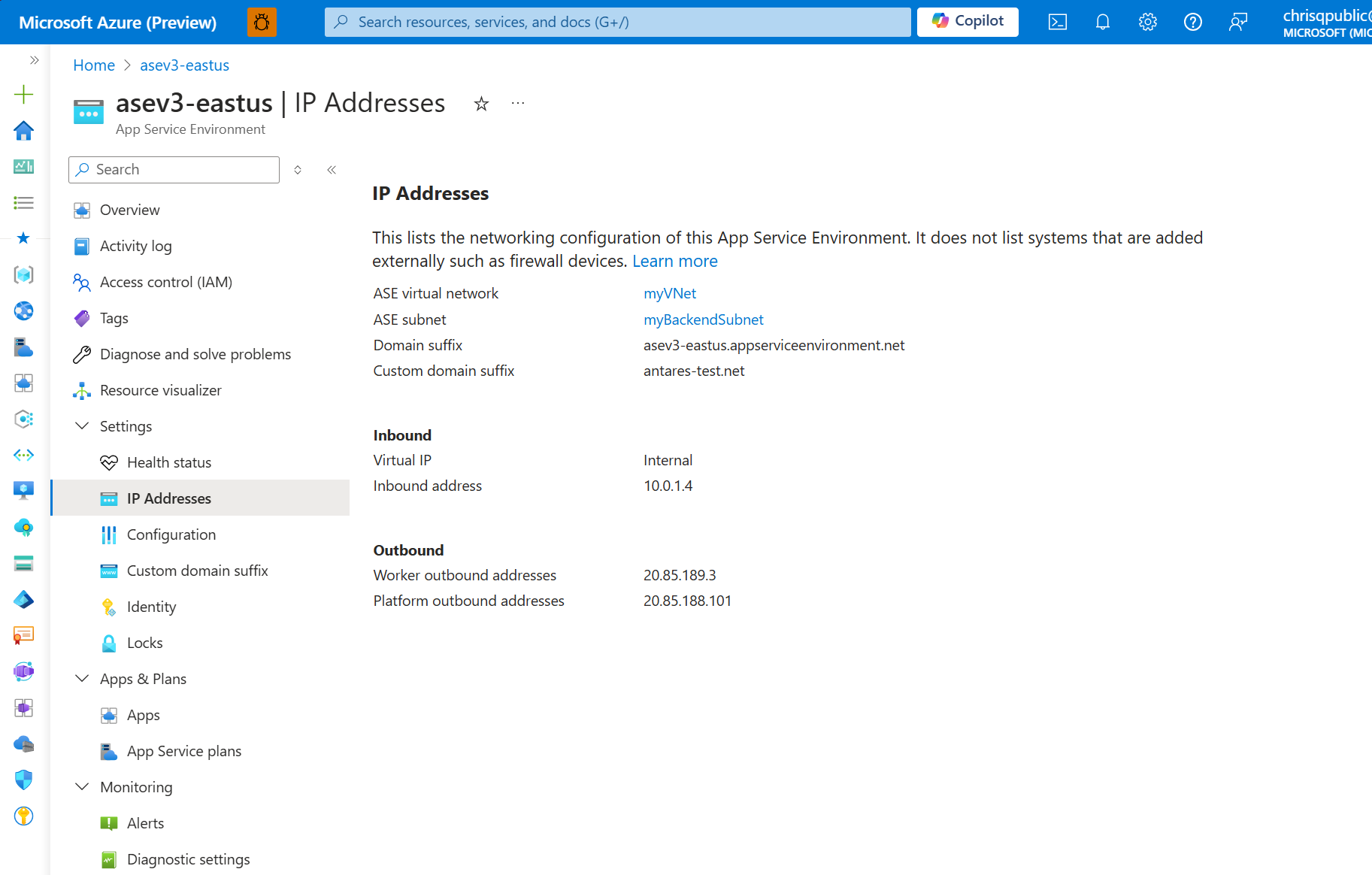Screen dimensions: 1372x875
Task: Click the Microsoft Azure (Preview) logo text
Action: [x=118, y=23]
